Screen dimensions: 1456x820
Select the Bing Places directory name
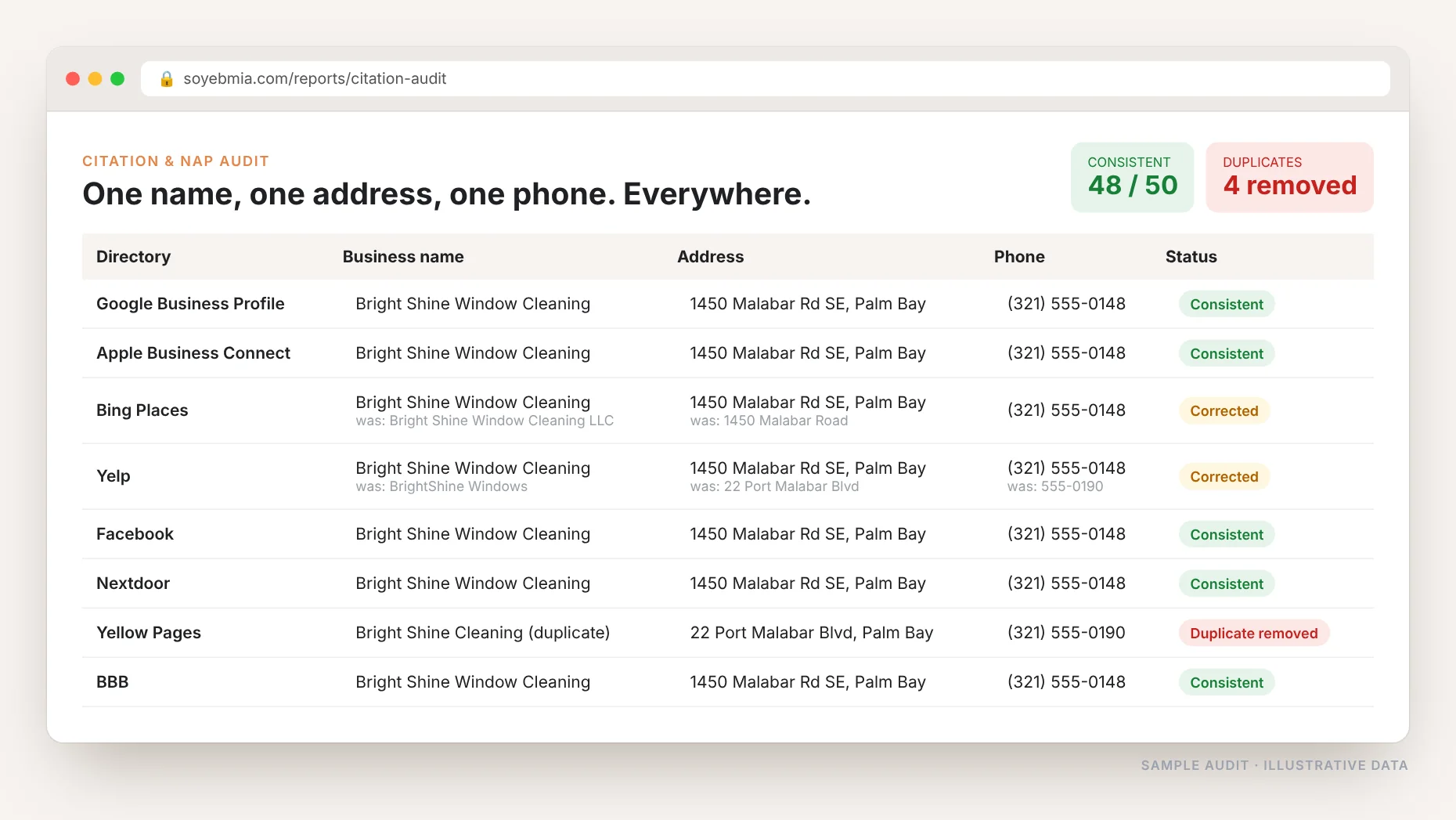pyautogui.click(x=142, y=410)
